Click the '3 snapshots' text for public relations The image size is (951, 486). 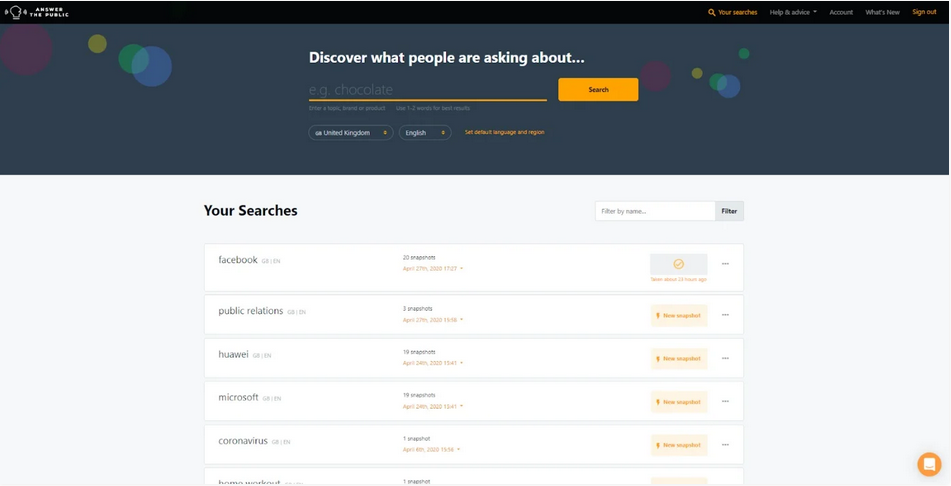click(x=417, y=308)
